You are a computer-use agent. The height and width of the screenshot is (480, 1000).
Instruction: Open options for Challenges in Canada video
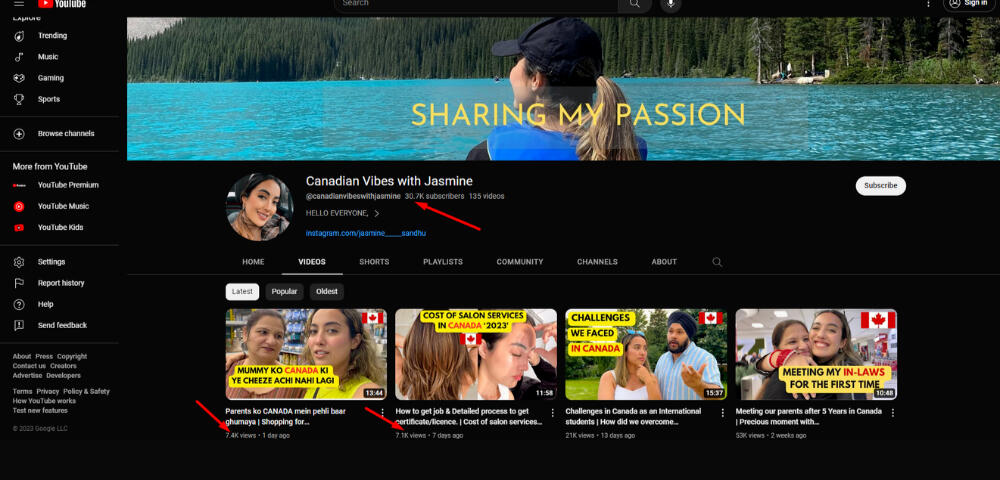(x=723, y=412)
